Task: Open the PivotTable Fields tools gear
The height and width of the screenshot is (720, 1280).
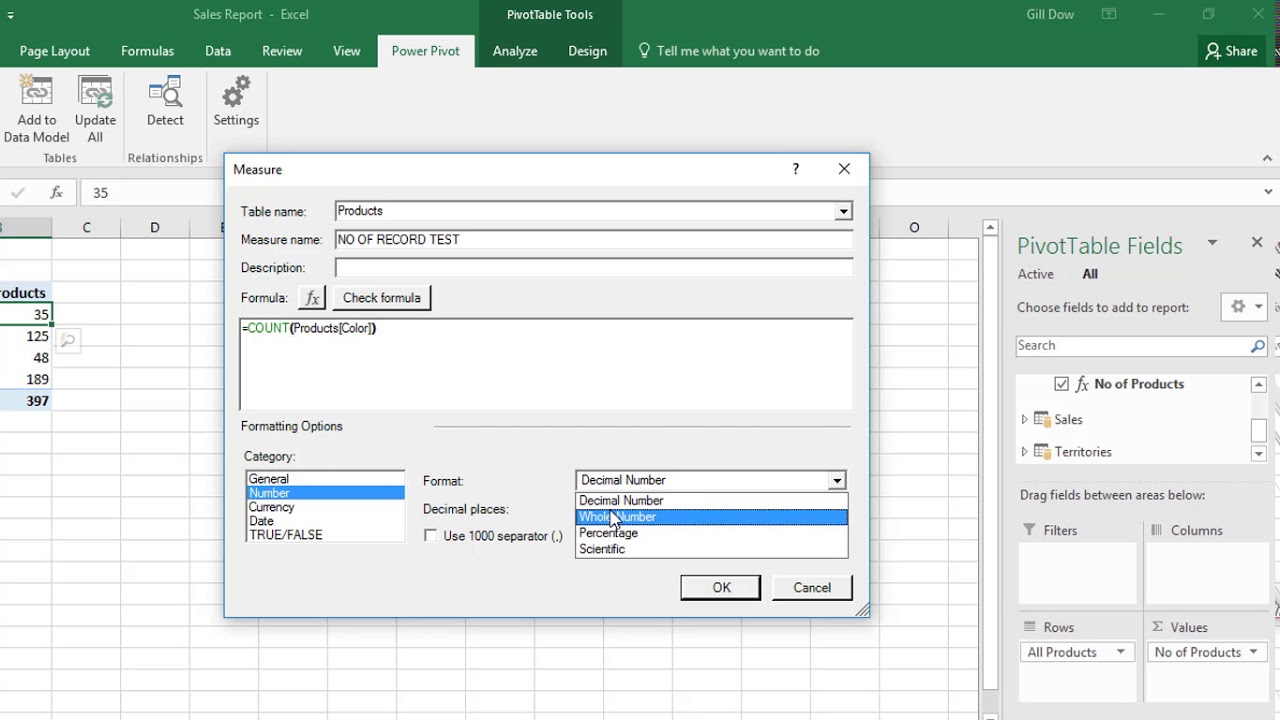Action: tap(1238, 307)
